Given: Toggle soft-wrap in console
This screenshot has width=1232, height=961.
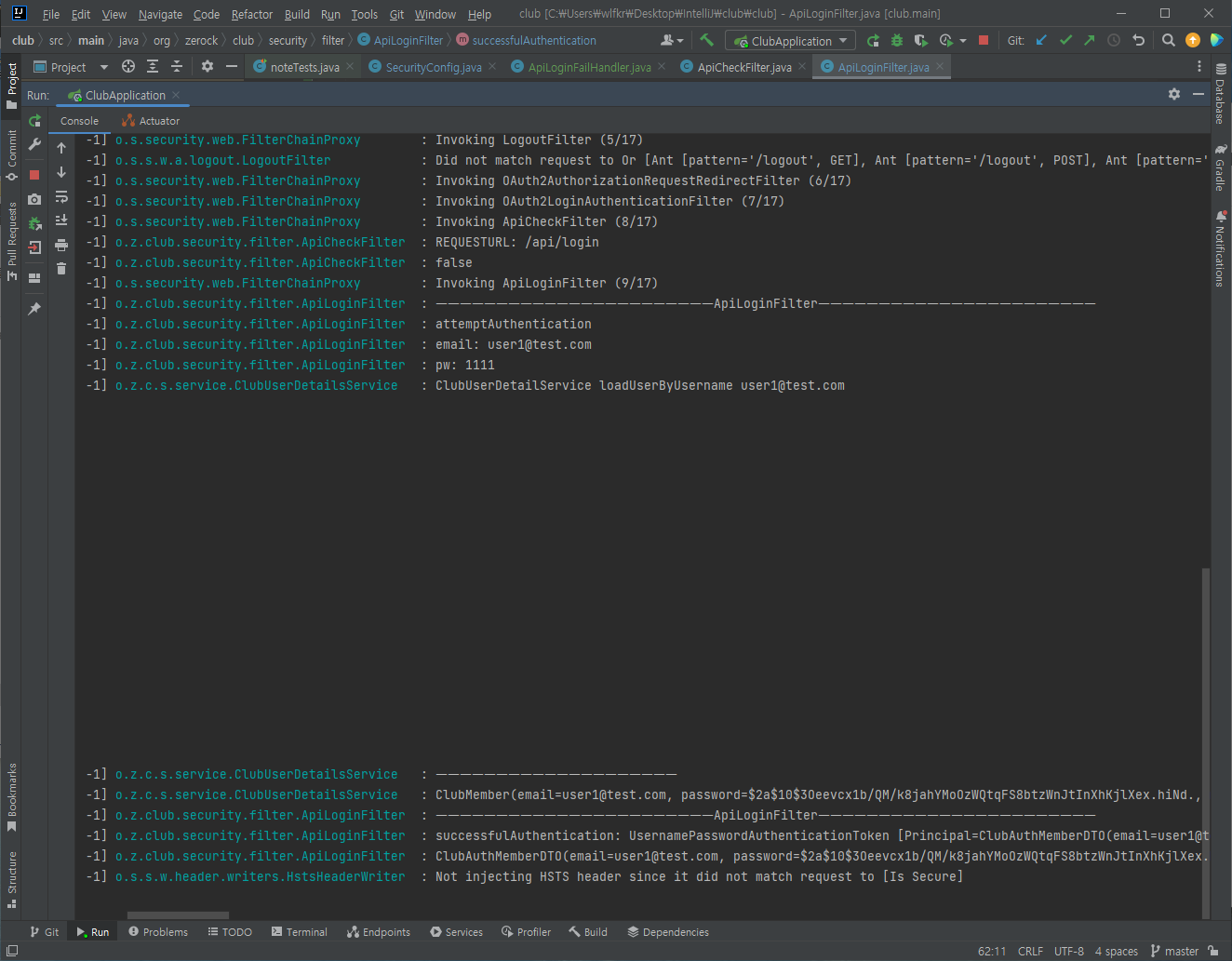Looking at the screenshot, I should pos(61,196).
